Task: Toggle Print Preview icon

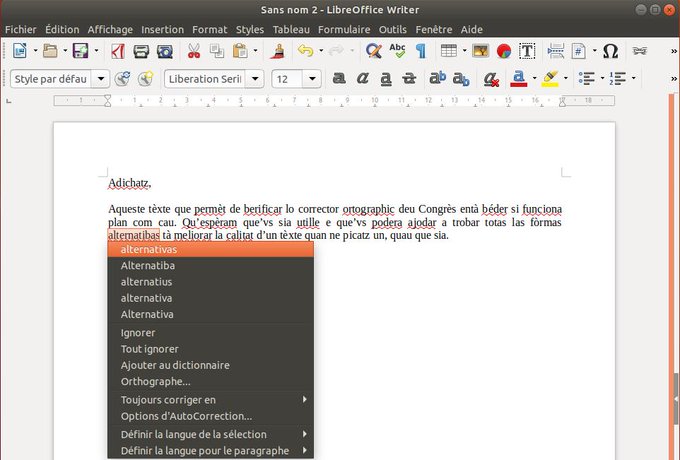Action: click(x=165, y=51)
